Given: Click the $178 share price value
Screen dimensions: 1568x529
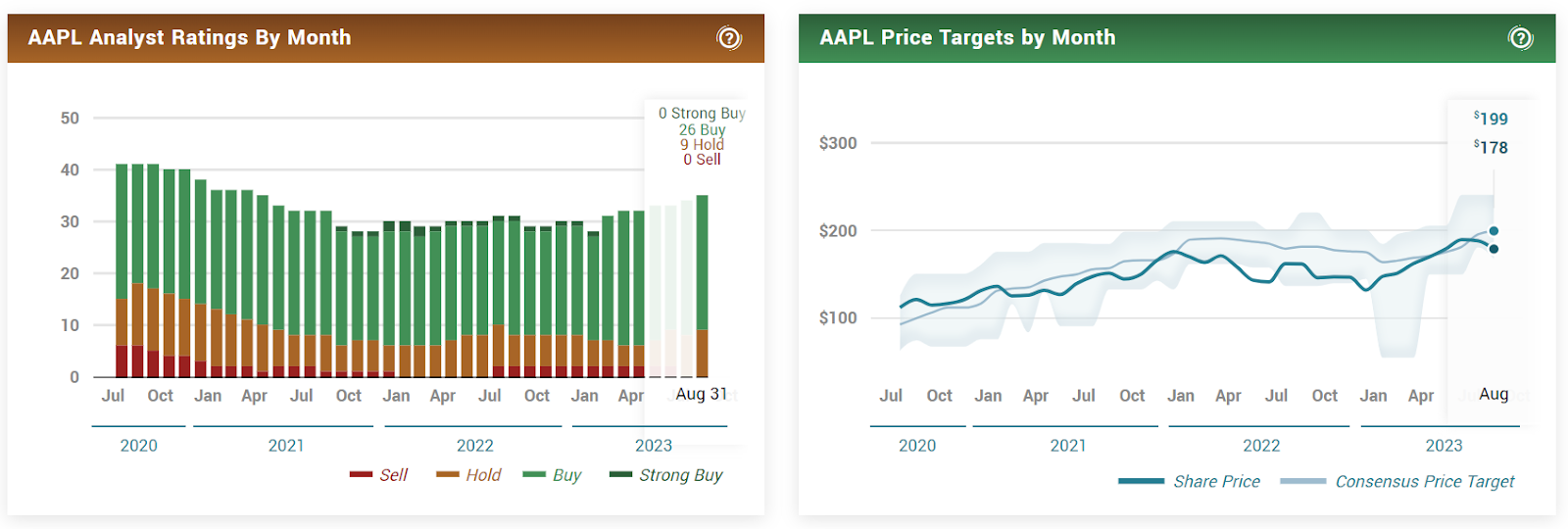Looking at the screenshot, I should (1491, 147).
